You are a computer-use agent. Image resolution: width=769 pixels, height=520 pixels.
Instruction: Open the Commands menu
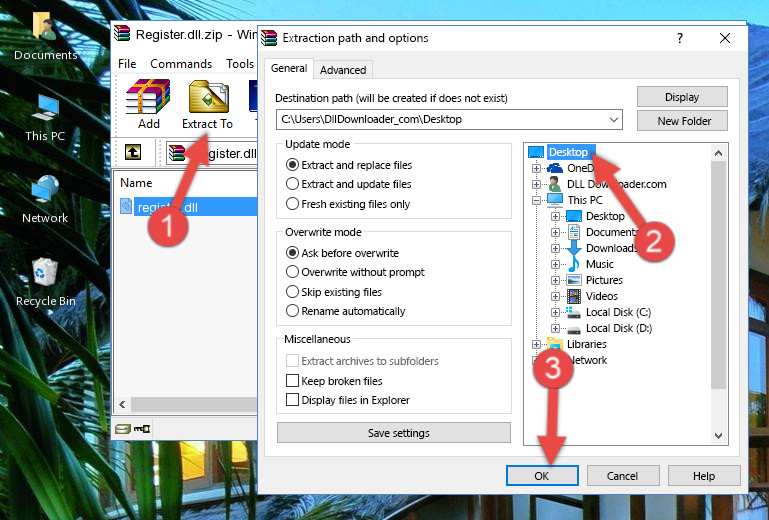pyautogui.click(x=181, y=64)
